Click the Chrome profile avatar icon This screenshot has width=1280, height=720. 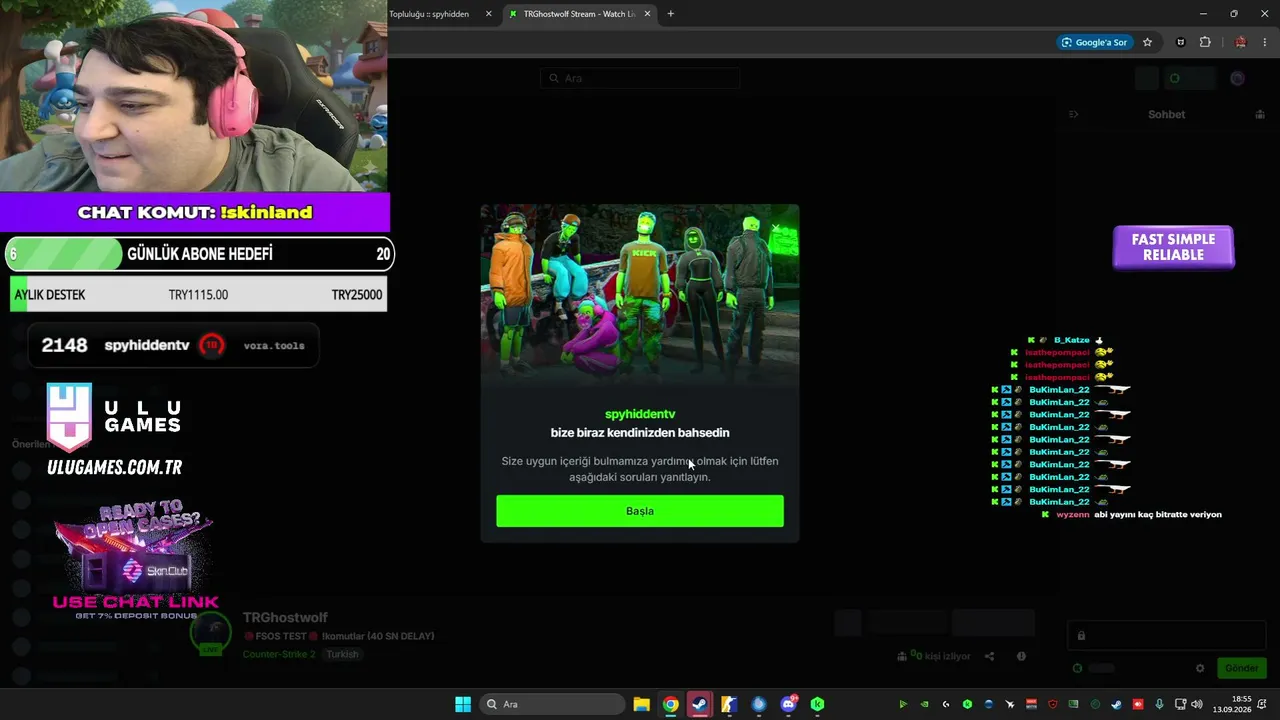tap(1240, 42)
